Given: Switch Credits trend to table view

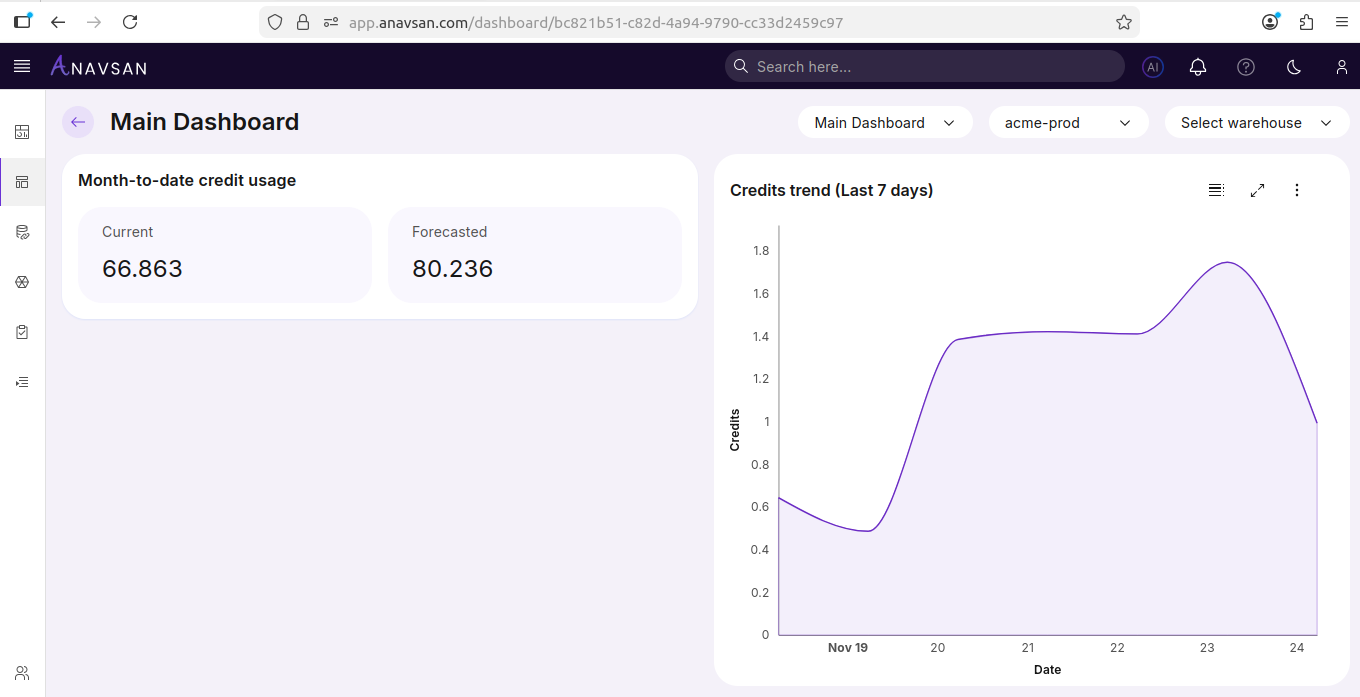Looking at the screenshot, I should coord(1216,189).
